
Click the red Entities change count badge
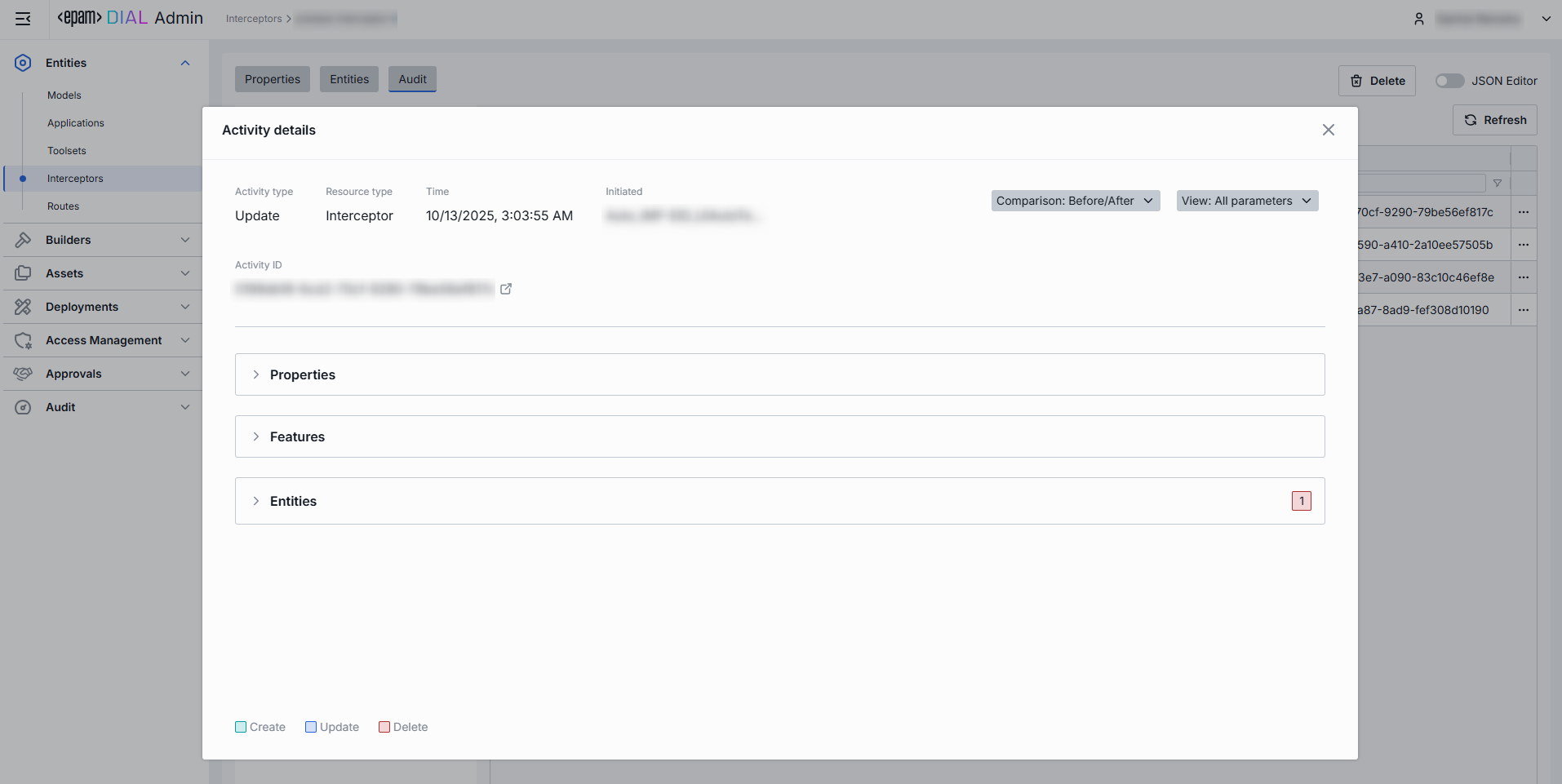(x=1301, y=501)
